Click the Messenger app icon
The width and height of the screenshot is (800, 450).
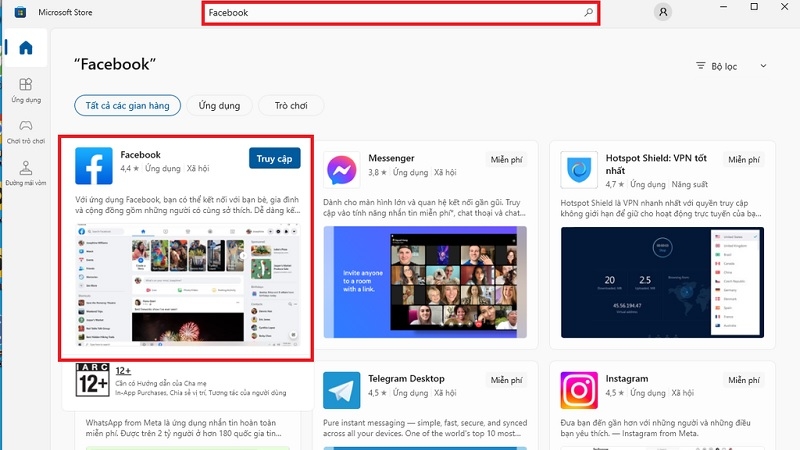pyautogui.click(x=342, y=170)
